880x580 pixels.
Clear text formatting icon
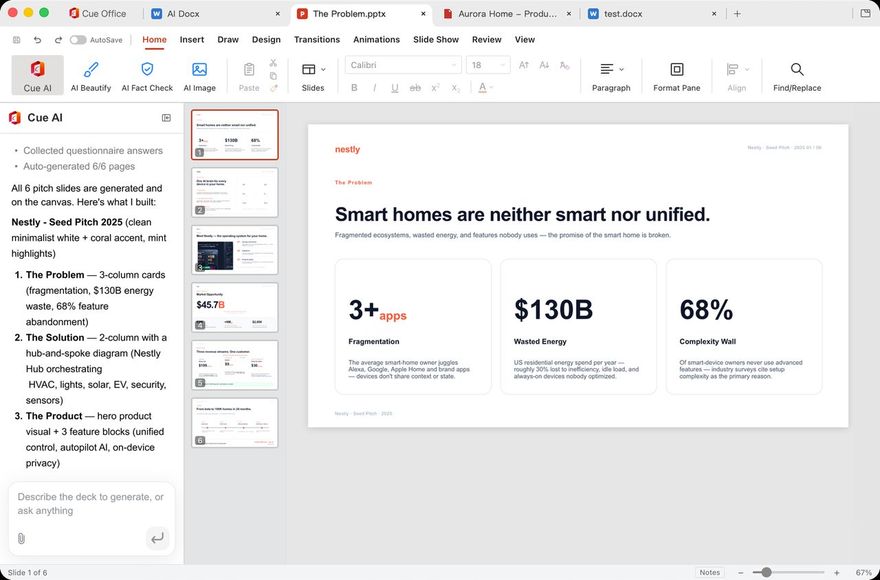click(x=565, y=65)
